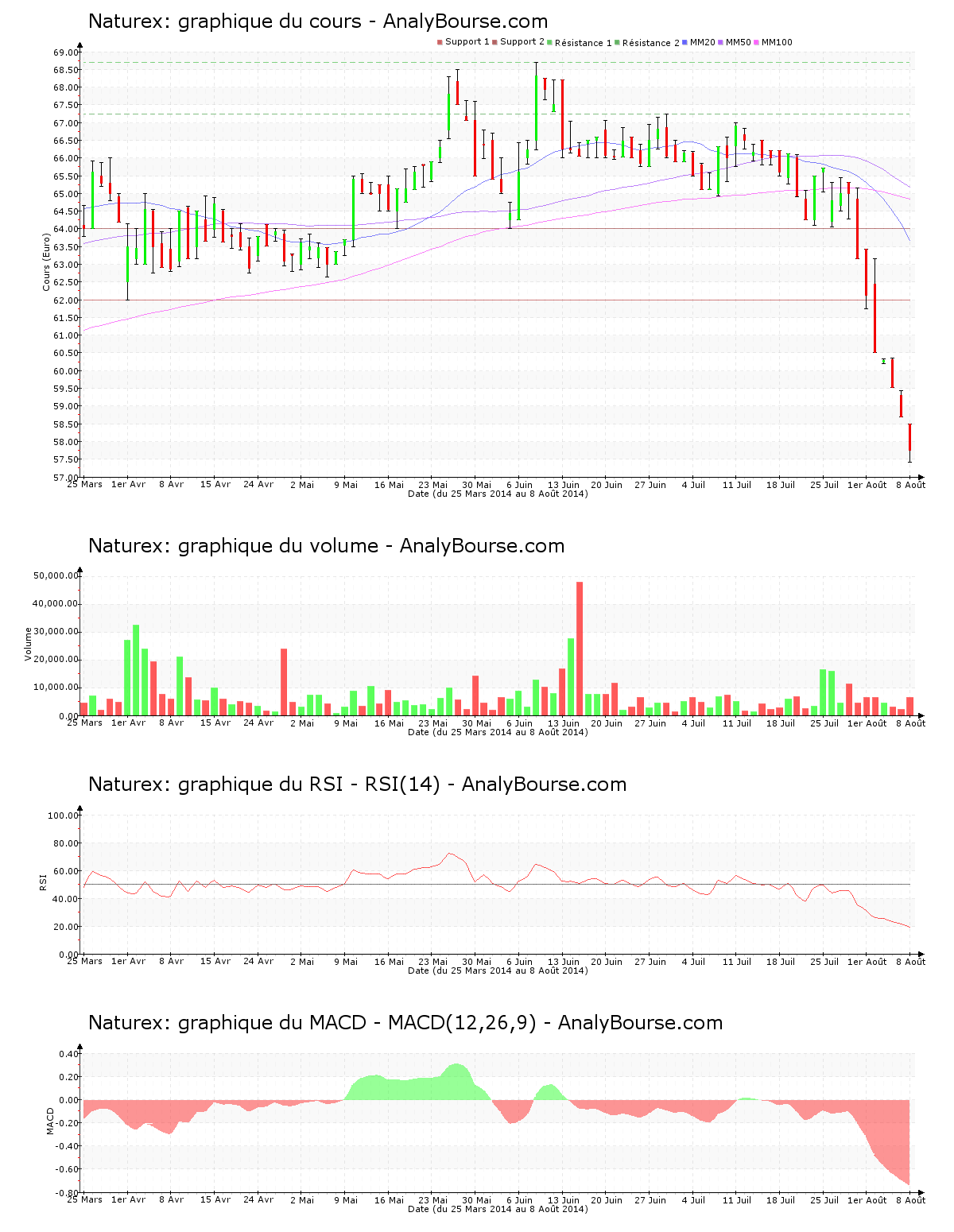Click '1er Avr' date under the volume chart
This screenshot has width=954, height=1232.
point(128,723)
